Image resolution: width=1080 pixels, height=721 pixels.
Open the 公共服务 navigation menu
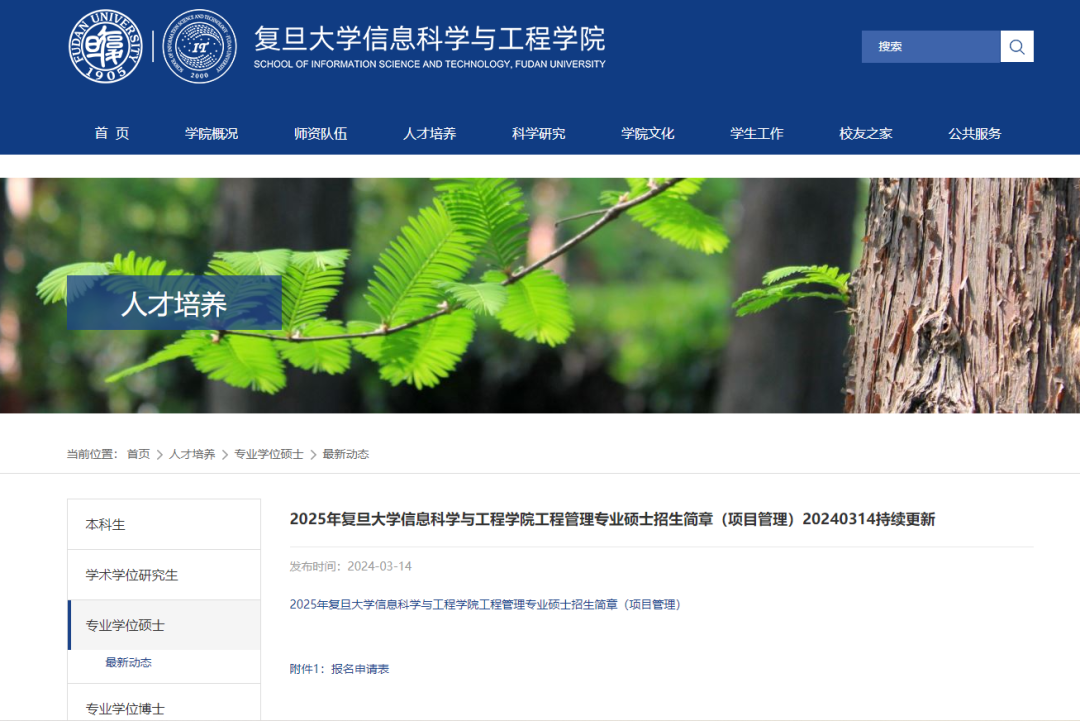tap(975, 134)
